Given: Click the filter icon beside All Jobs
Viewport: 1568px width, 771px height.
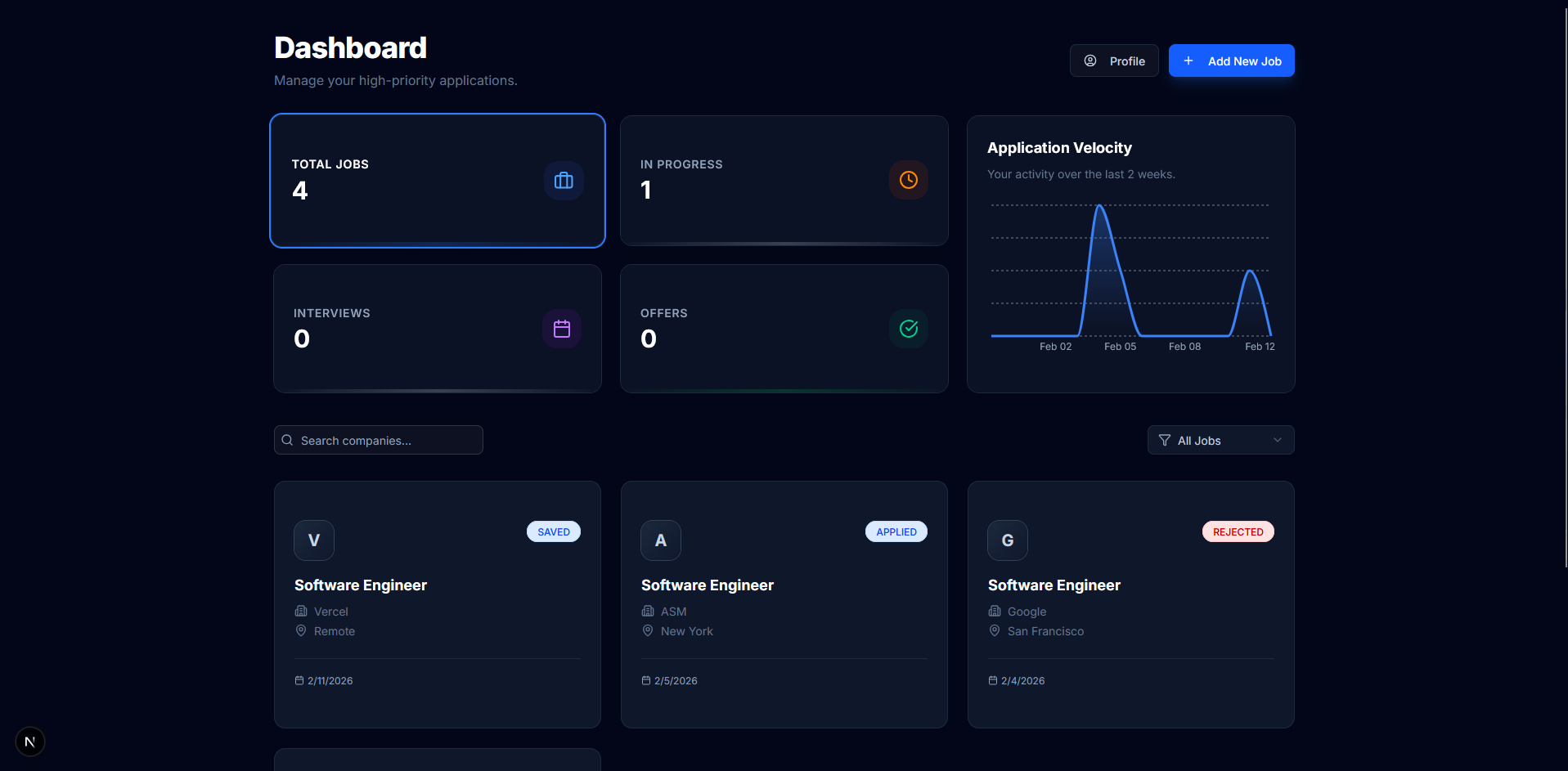Looking at the screenshot, I should point(1166,440).
